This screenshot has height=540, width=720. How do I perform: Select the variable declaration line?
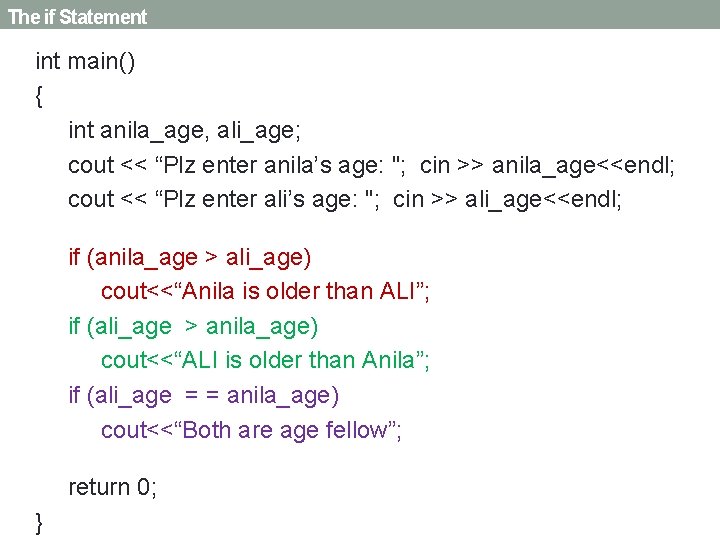[185, 130]
